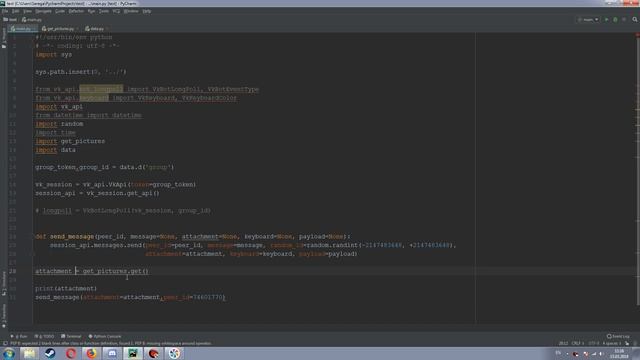Open the View menu
The height and width of the screenshot is (360, 640).
[x=27, y=11]
